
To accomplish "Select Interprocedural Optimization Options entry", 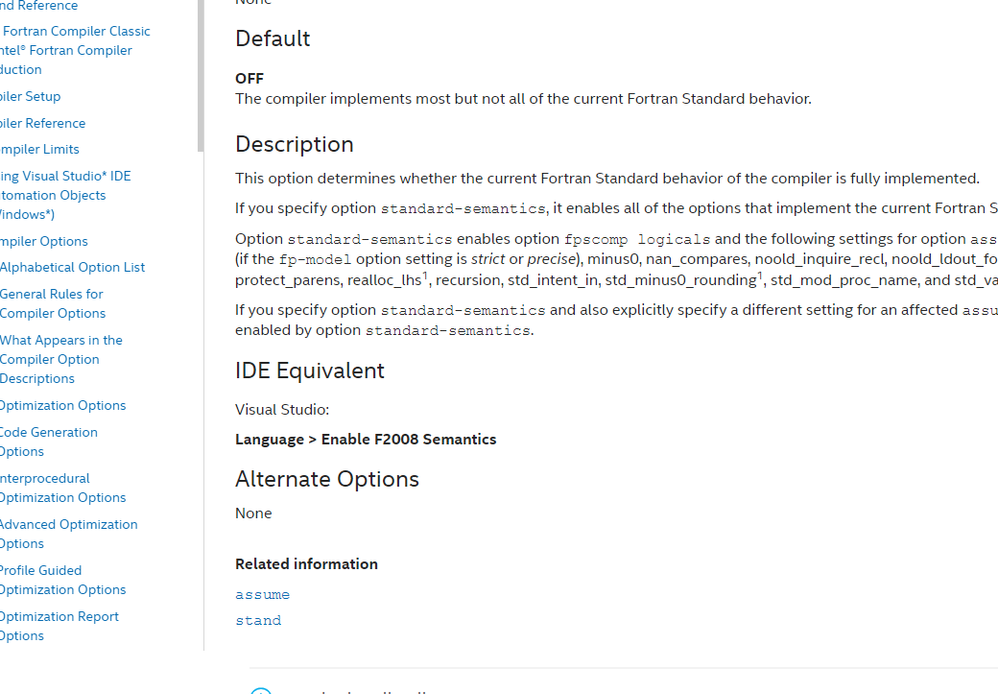I will pyautogui.click(x=62, y=488).
